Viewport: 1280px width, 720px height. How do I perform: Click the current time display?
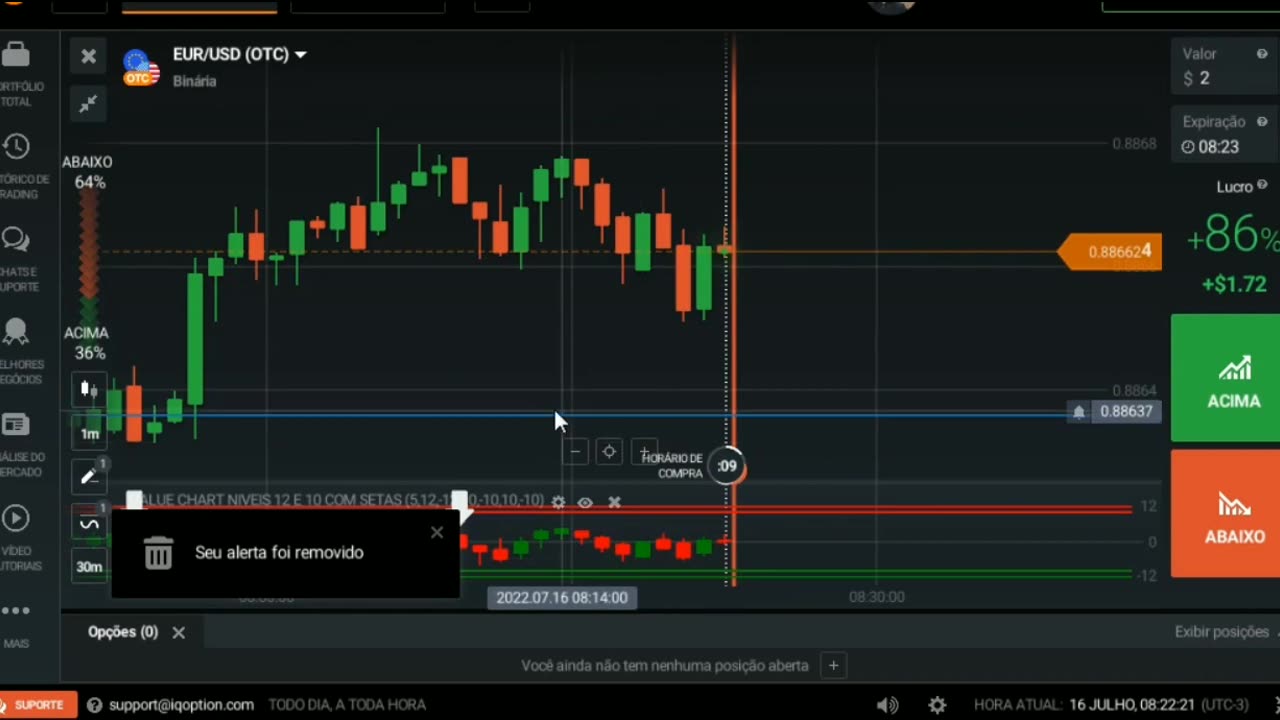(1111, 705)
